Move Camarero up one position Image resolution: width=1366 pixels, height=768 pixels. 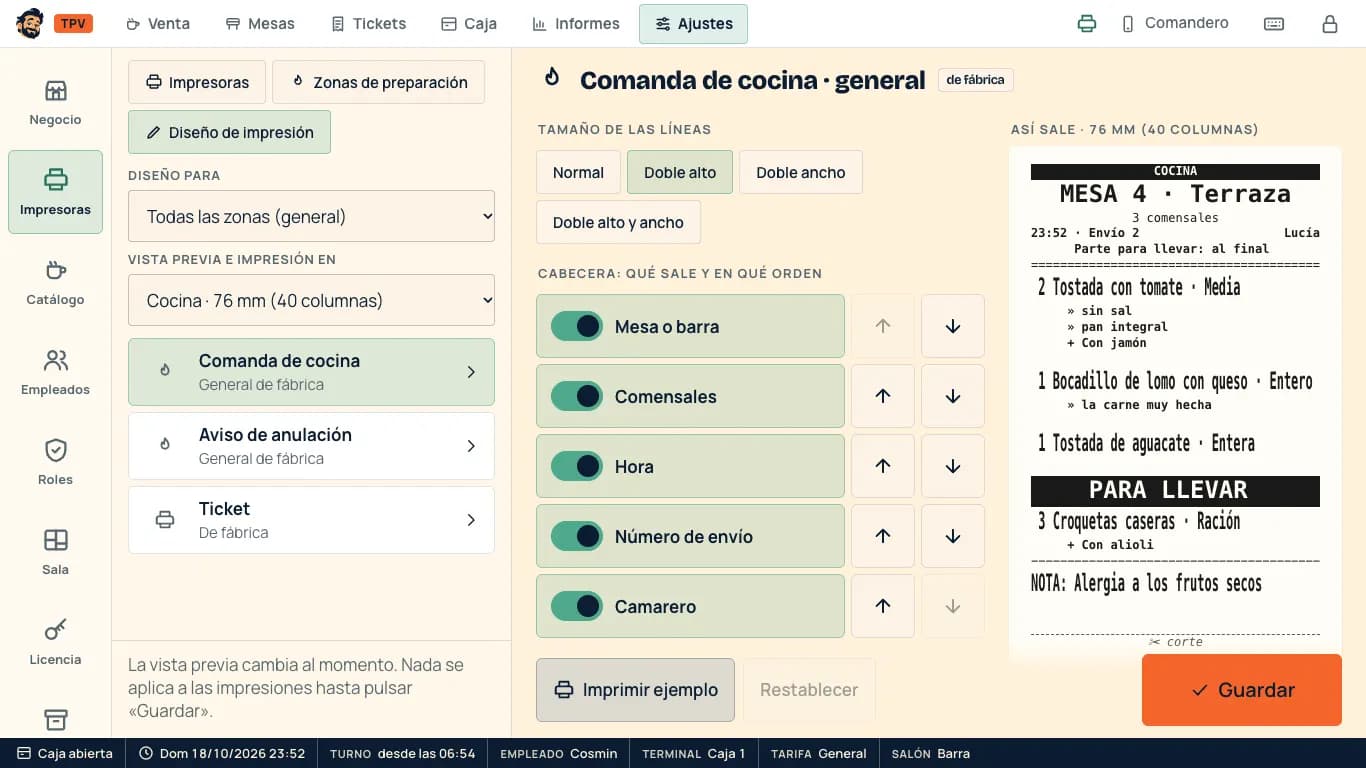(x=883, y=606)
